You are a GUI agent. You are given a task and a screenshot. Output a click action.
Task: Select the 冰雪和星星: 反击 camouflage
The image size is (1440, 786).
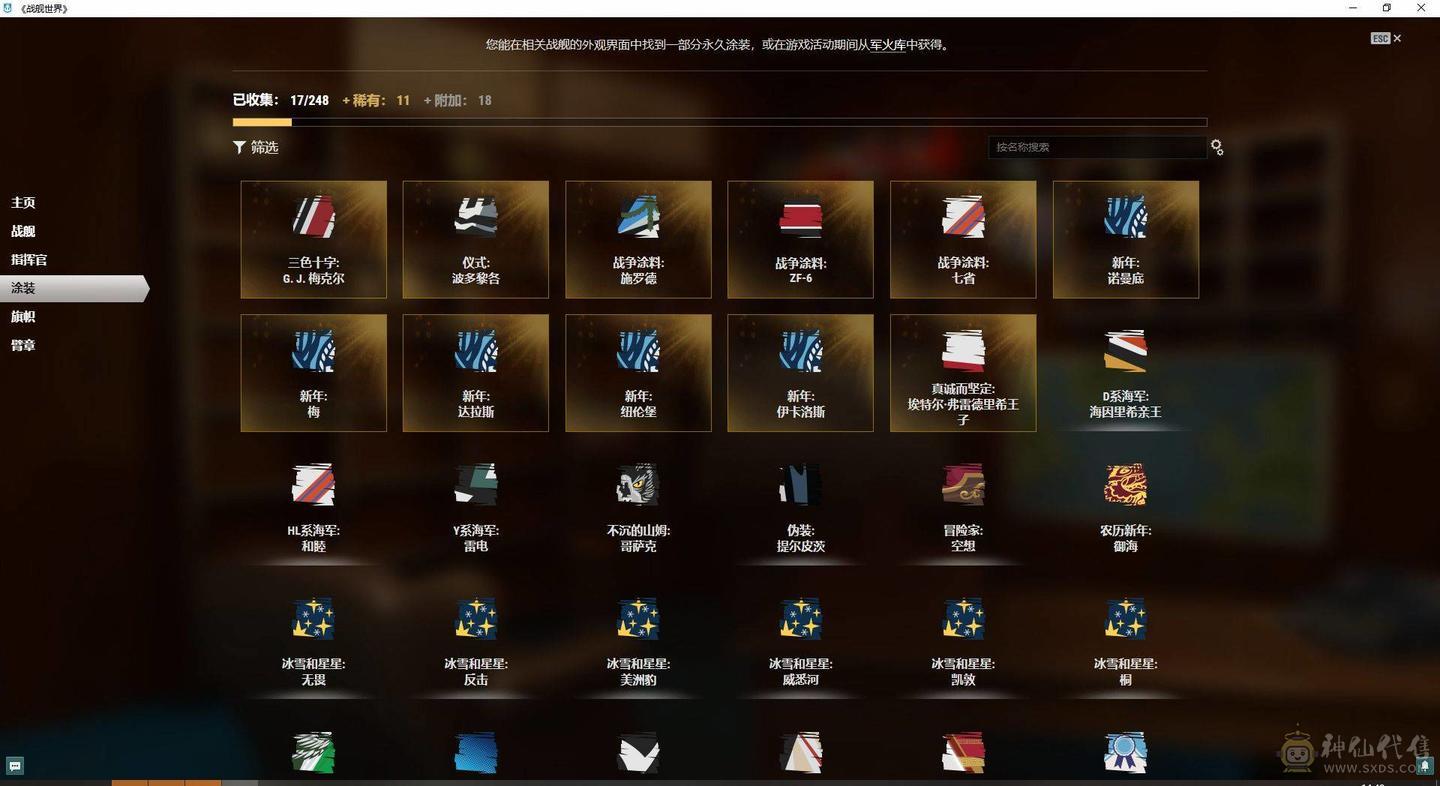click(476, 641)
